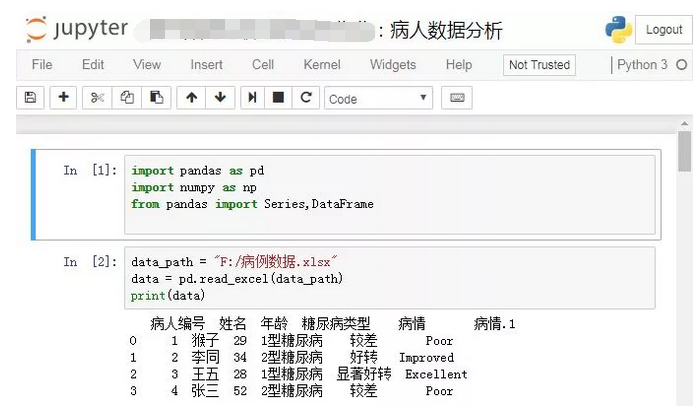Insert a cell below with plus icon

[63, 97]
